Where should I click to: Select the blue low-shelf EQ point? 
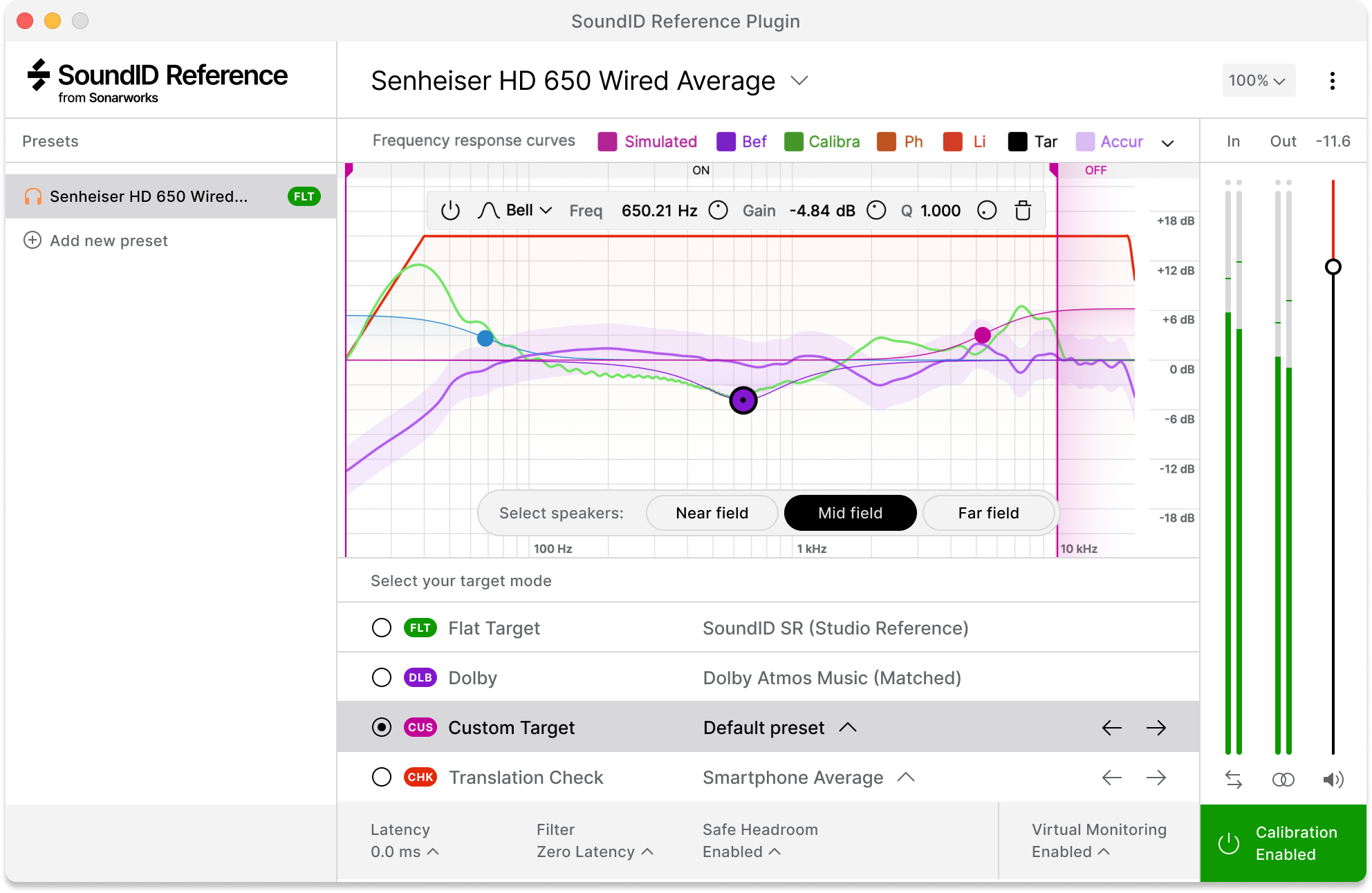[485, 338]
